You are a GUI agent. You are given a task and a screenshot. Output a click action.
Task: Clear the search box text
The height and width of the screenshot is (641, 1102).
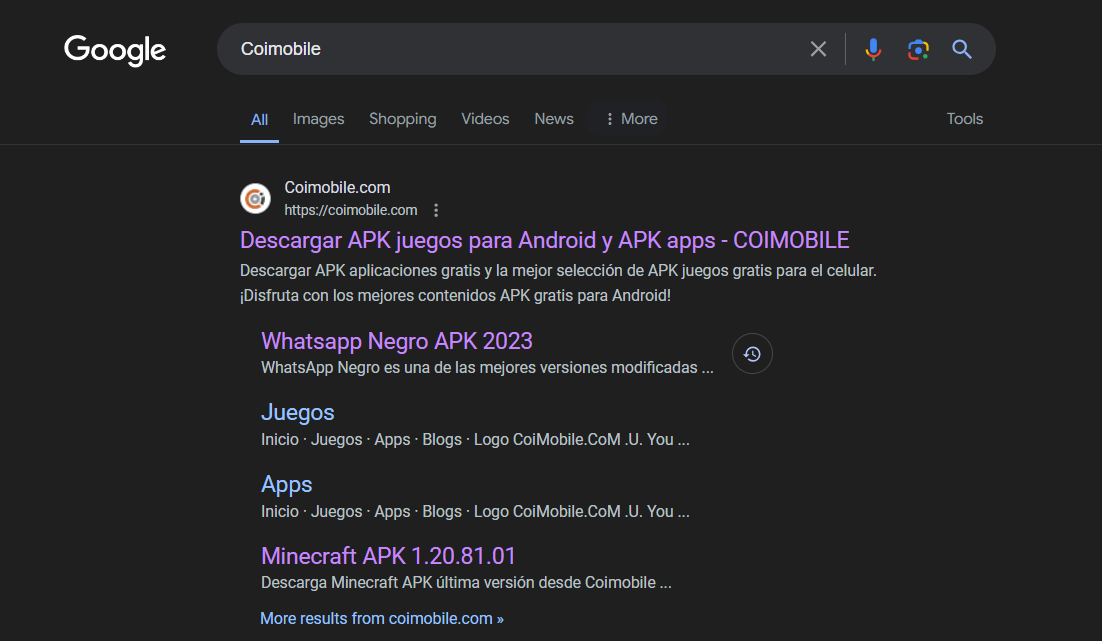pyautogui.click(x=818, y=49)
